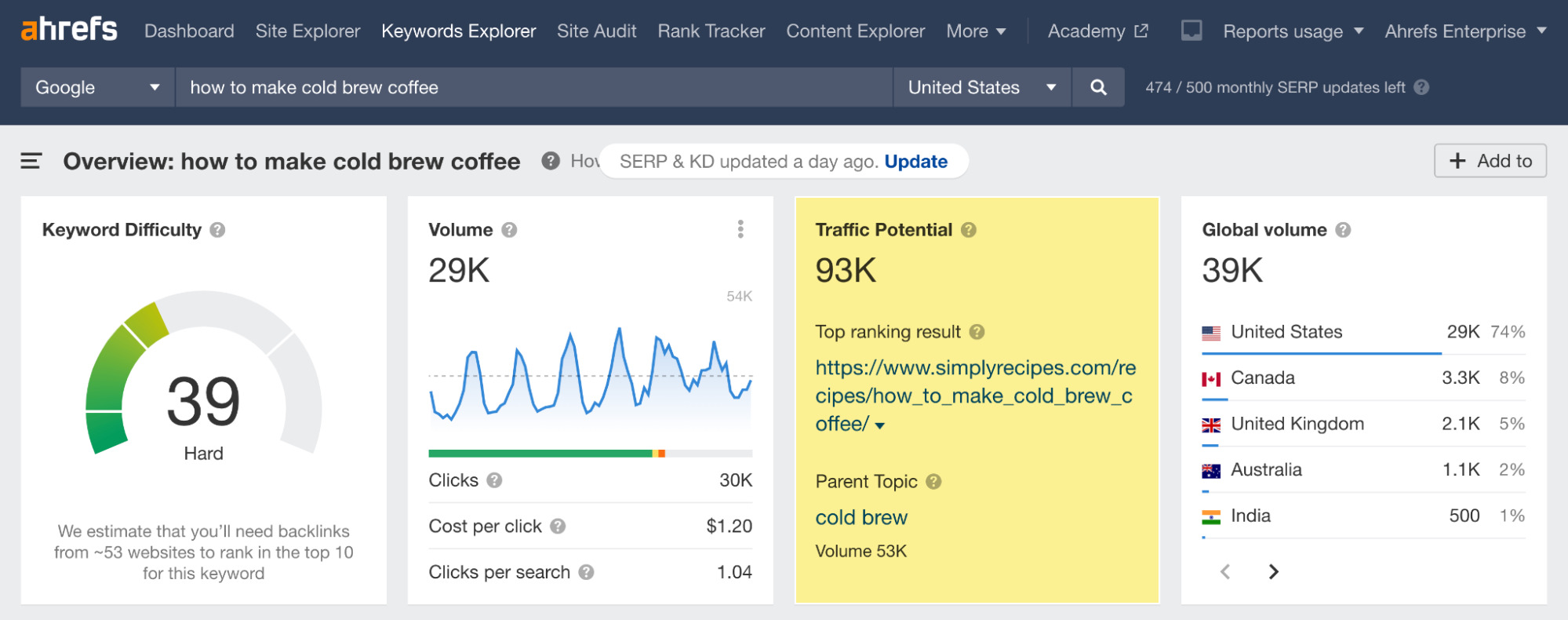The image size is (1568, 620).
Task: Go to Site Explorer
Action: tap(307, 31)
